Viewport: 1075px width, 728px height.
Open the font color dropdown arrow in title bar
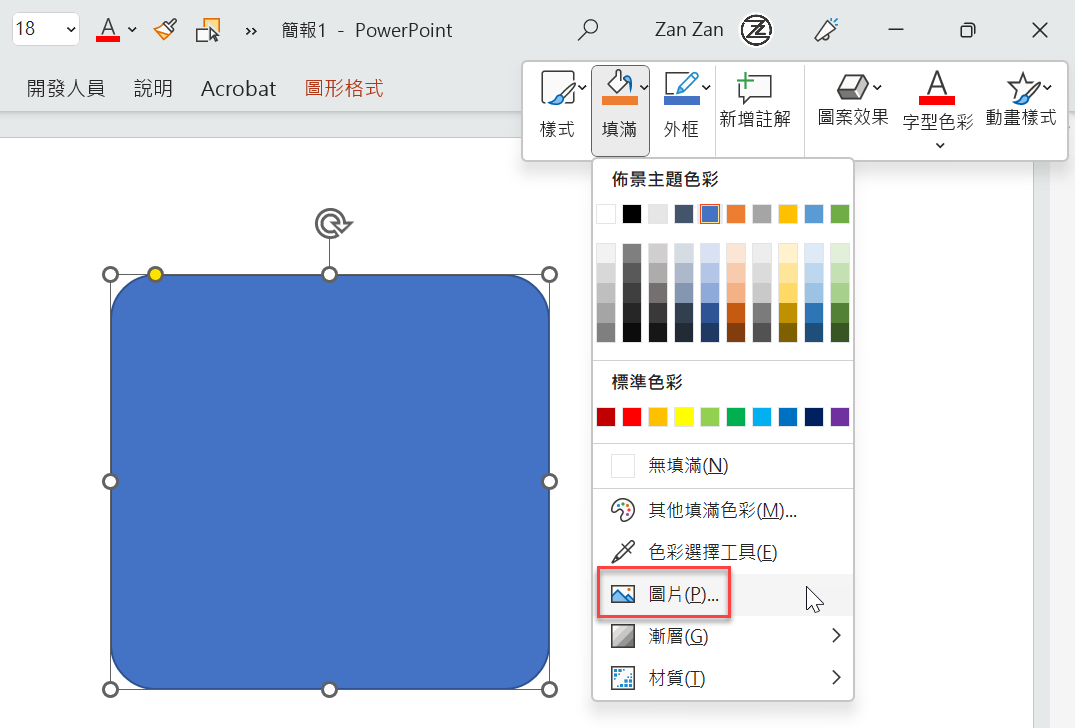(132, 30)
